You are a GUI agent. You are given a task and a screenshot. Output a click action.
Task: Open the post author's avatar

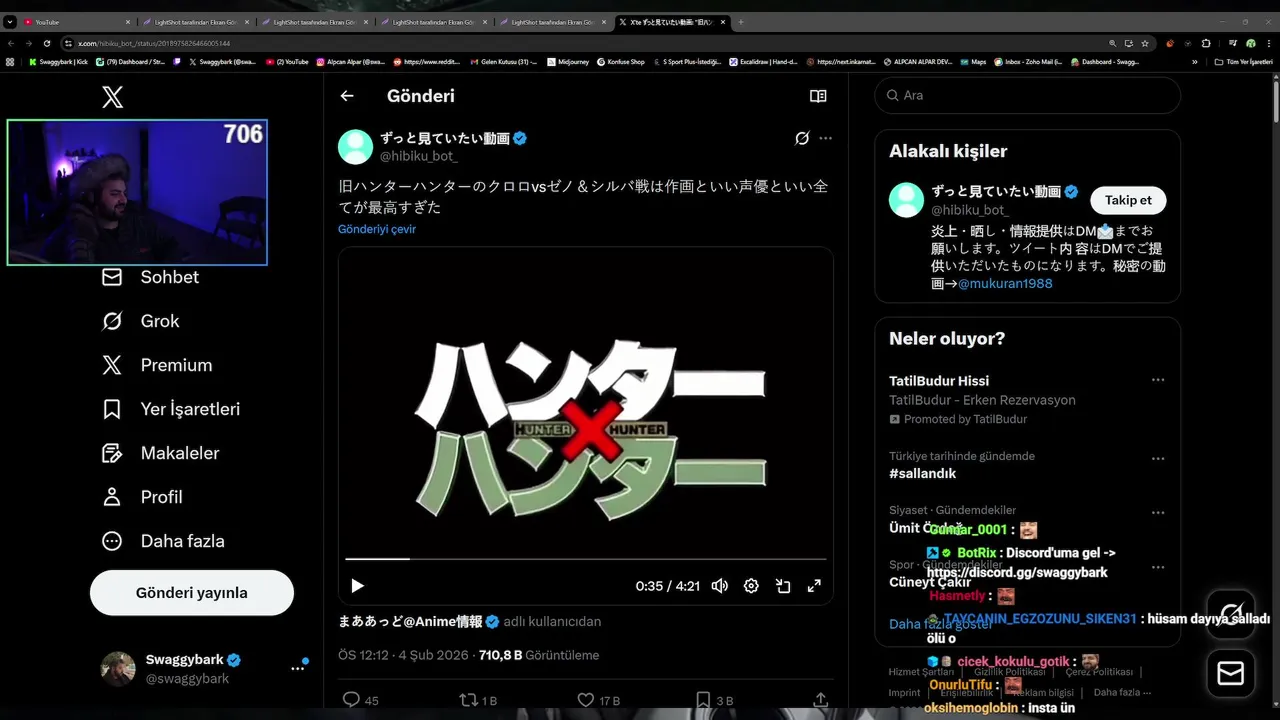[x=355, y=146]
